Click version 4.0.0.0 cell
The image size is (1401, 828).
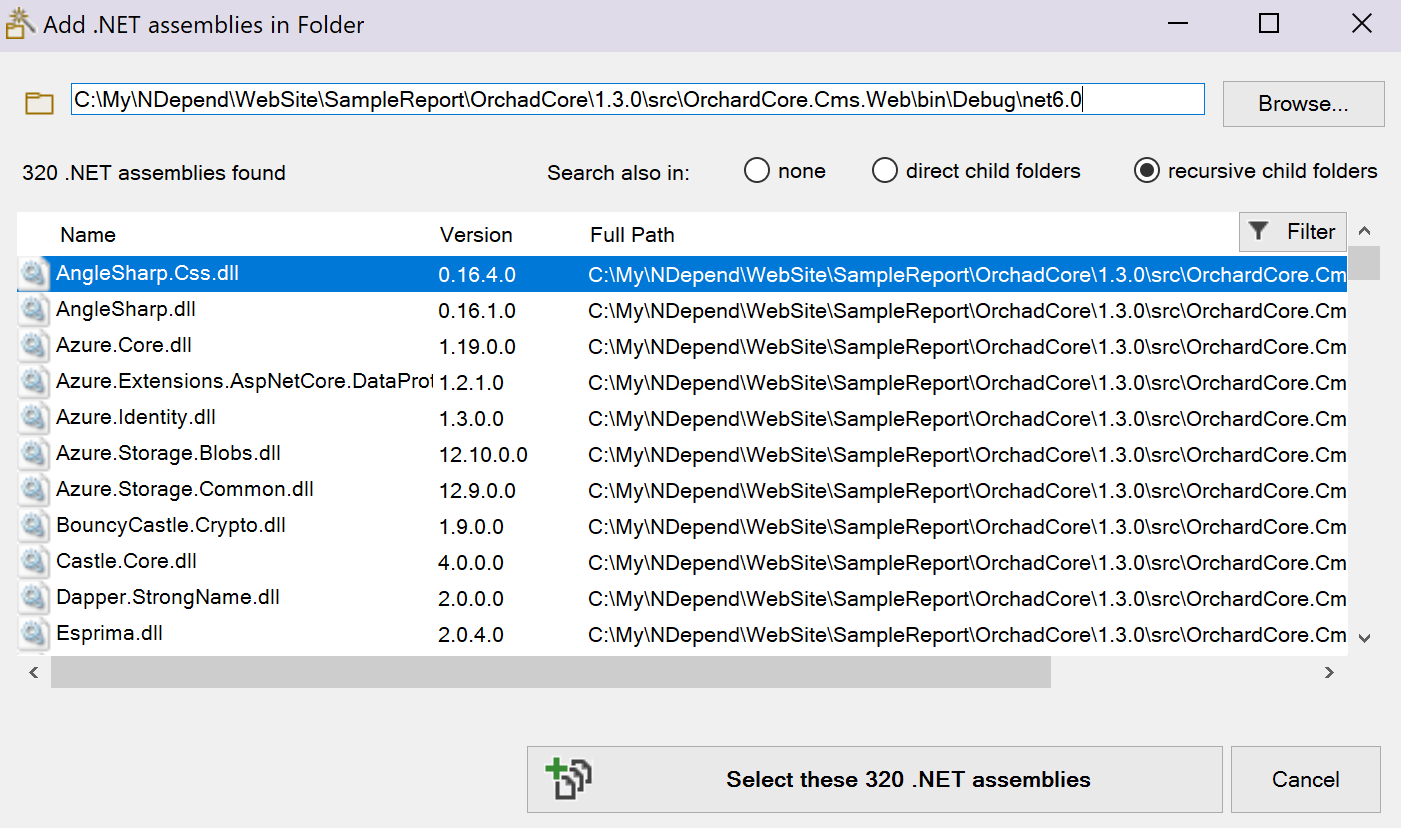click(471, 563)
